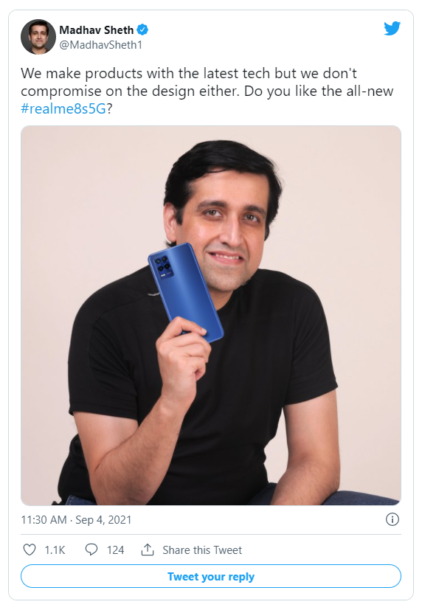422x610 pixels.
Task: Click the camera module on the blue phone
Action: 164,265
